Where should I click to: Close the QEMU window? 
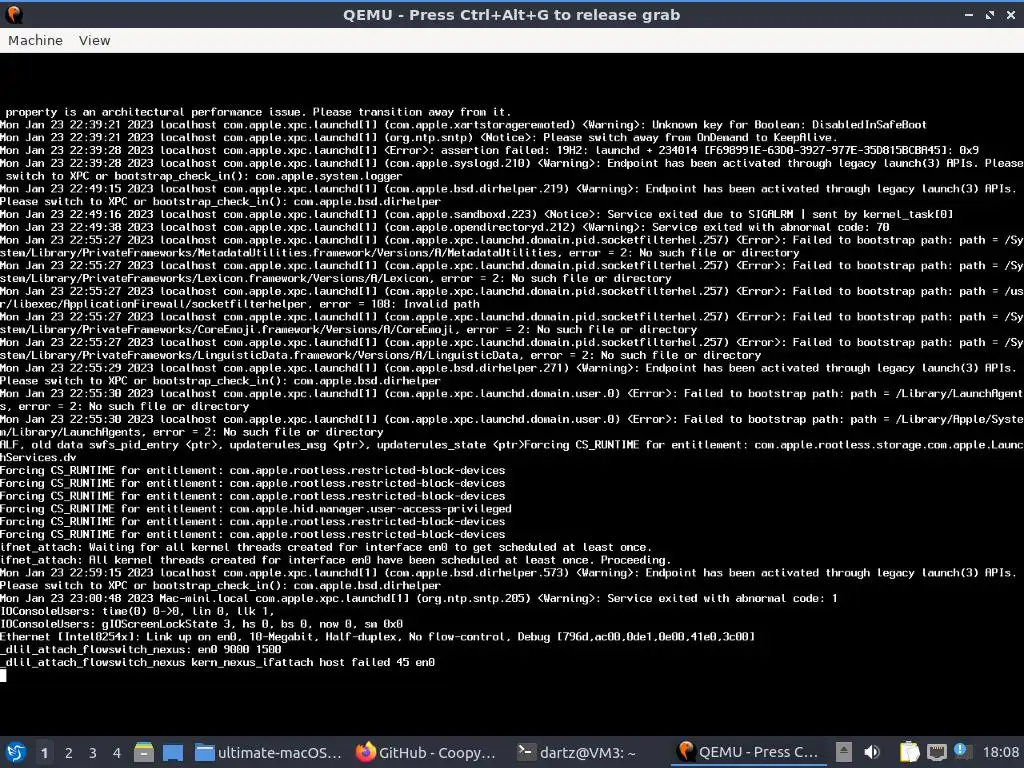1011,14
